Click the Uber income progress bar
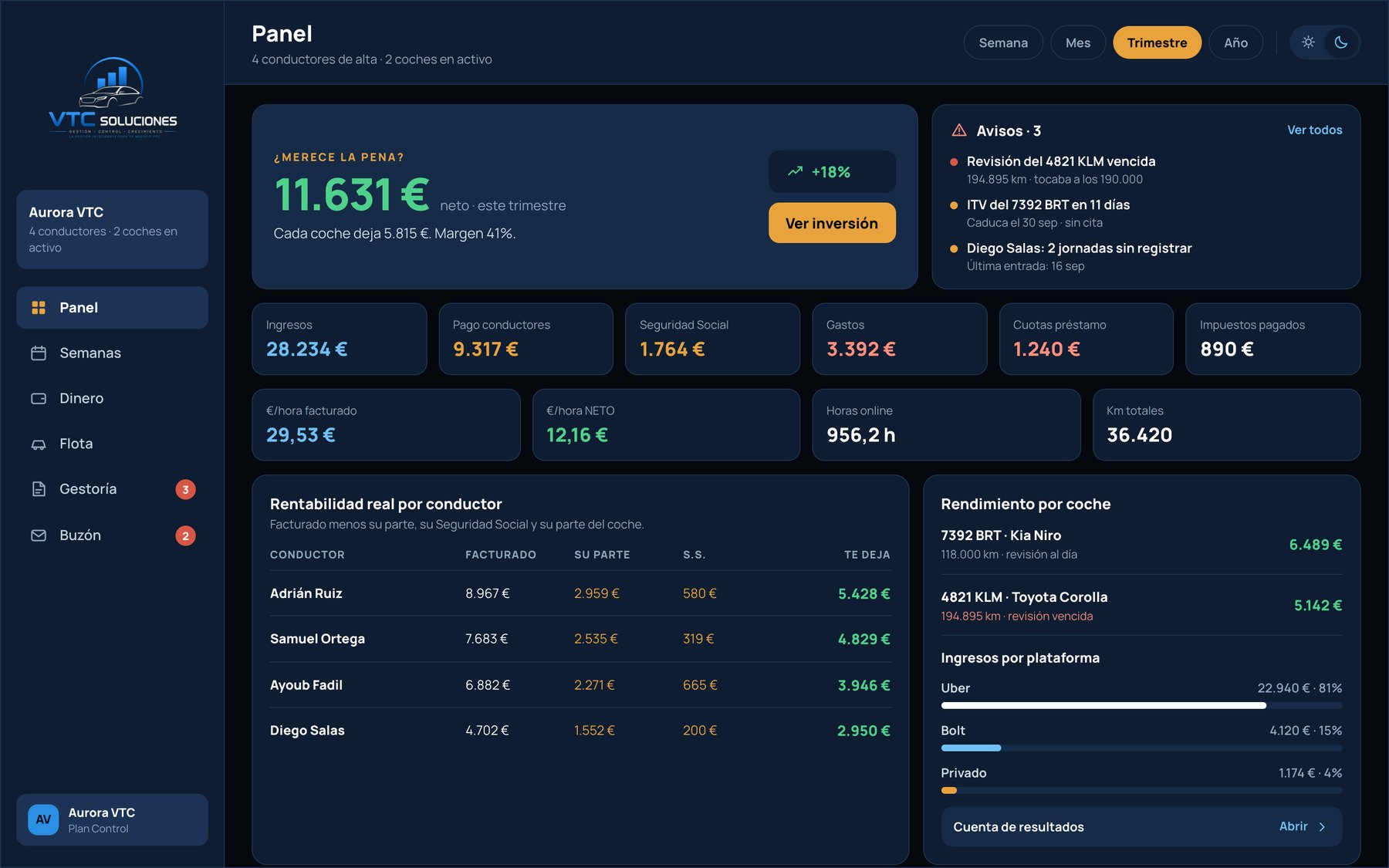Screen dimensions: 1389x868 [1141, 705]
